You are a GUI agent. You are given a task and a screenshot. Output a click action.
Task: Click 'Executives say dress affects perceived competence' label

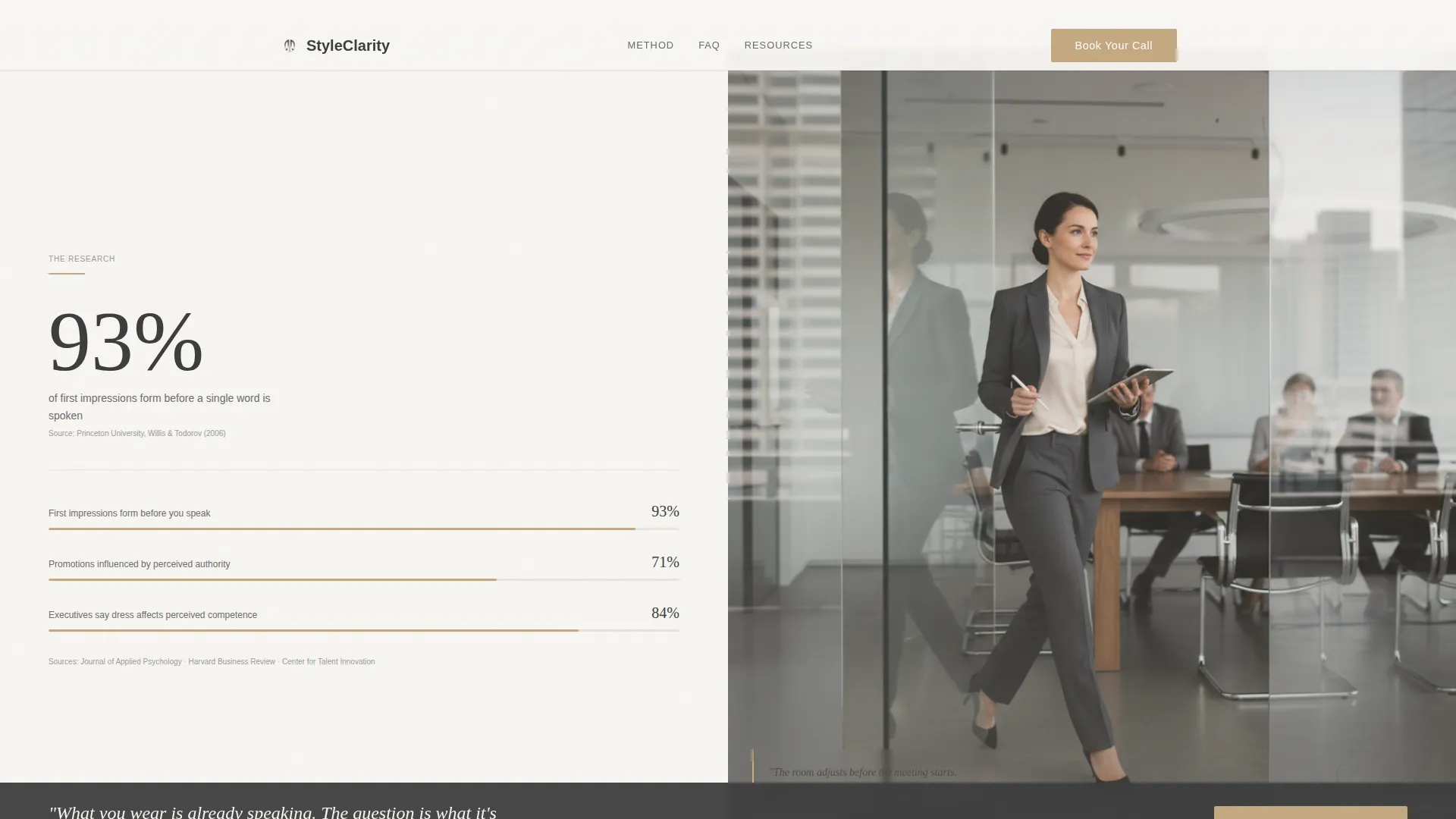pyautogui.click(x=152, y=615)
